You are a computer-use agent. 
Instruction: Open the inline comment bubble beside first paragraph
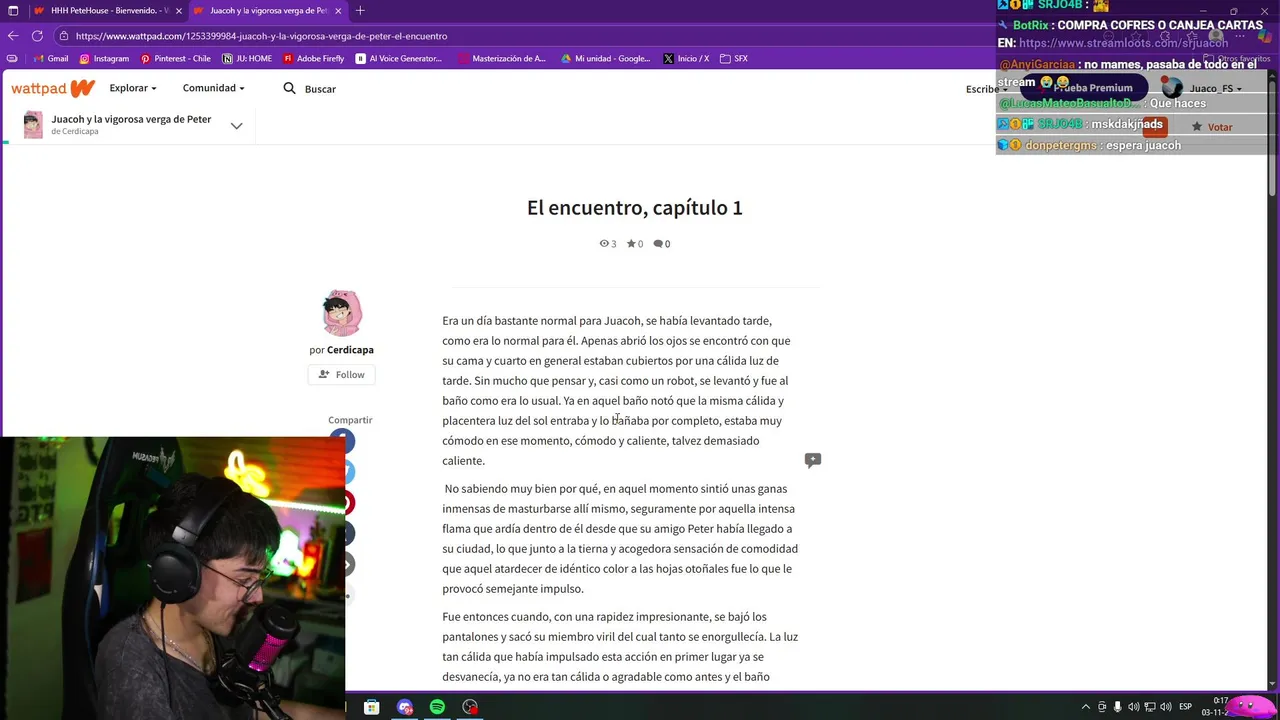click(x=812, y=460)
